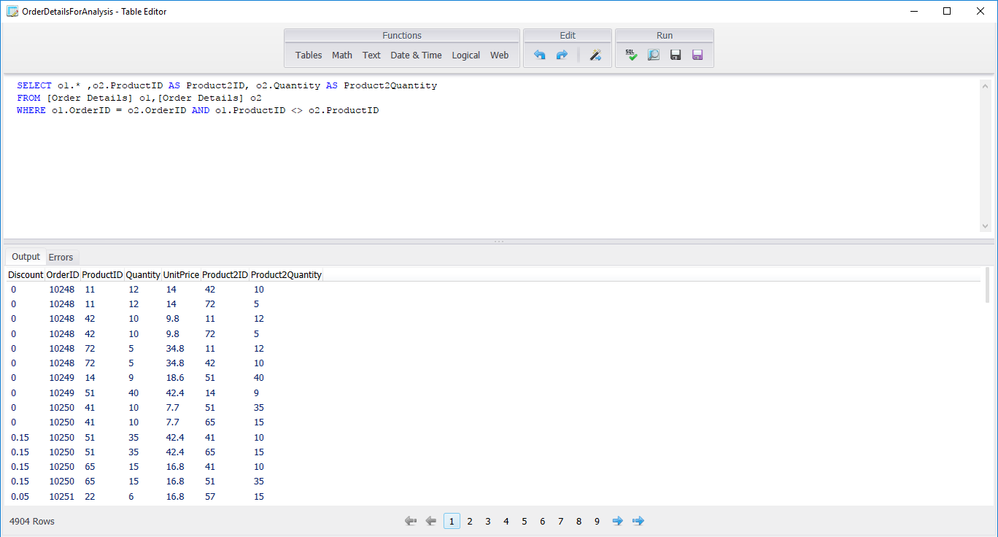The width and height of the screenshot is (998, 537).
Task: Jump to the last results page arrow
Action: (x=638, y=521)
